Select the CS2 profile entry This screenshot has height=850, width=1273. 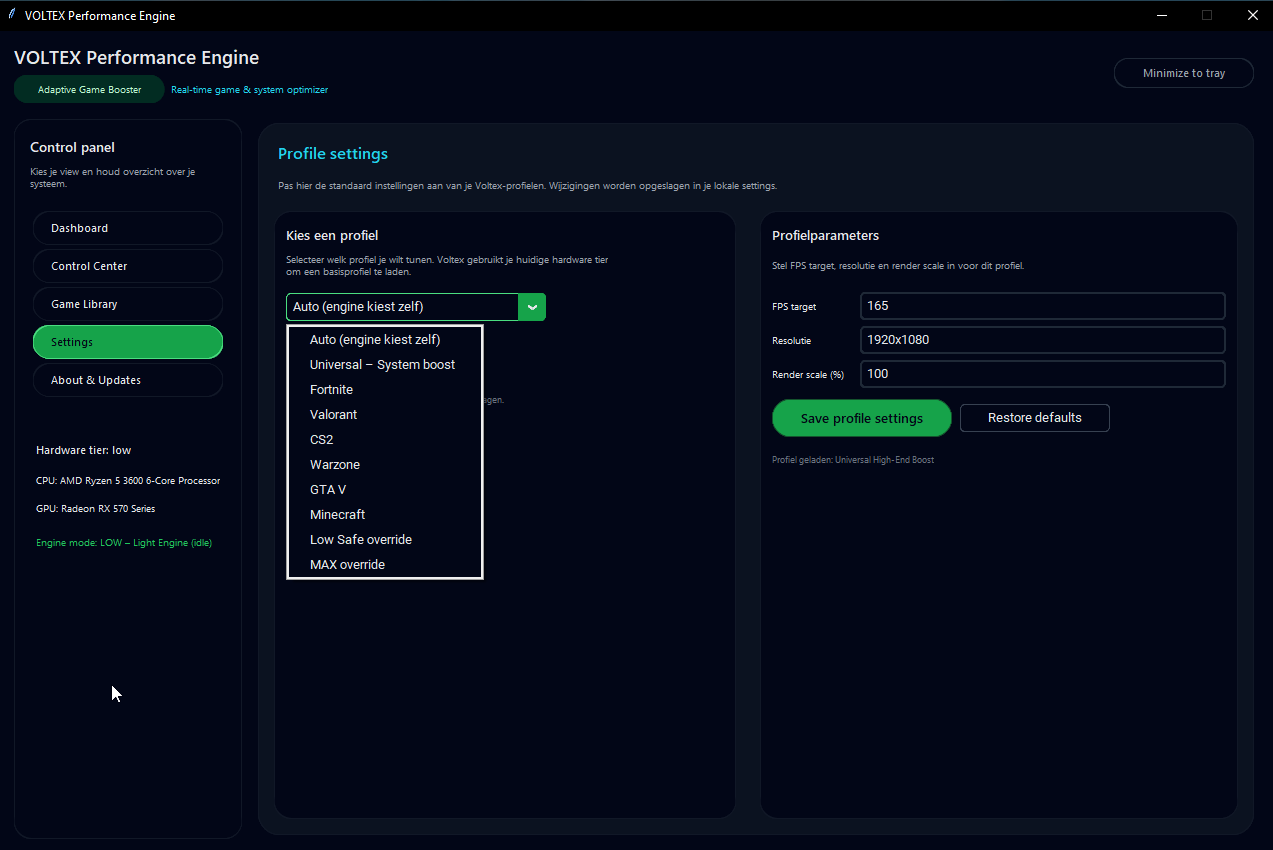pyautogui.click(x=322, y=440)
